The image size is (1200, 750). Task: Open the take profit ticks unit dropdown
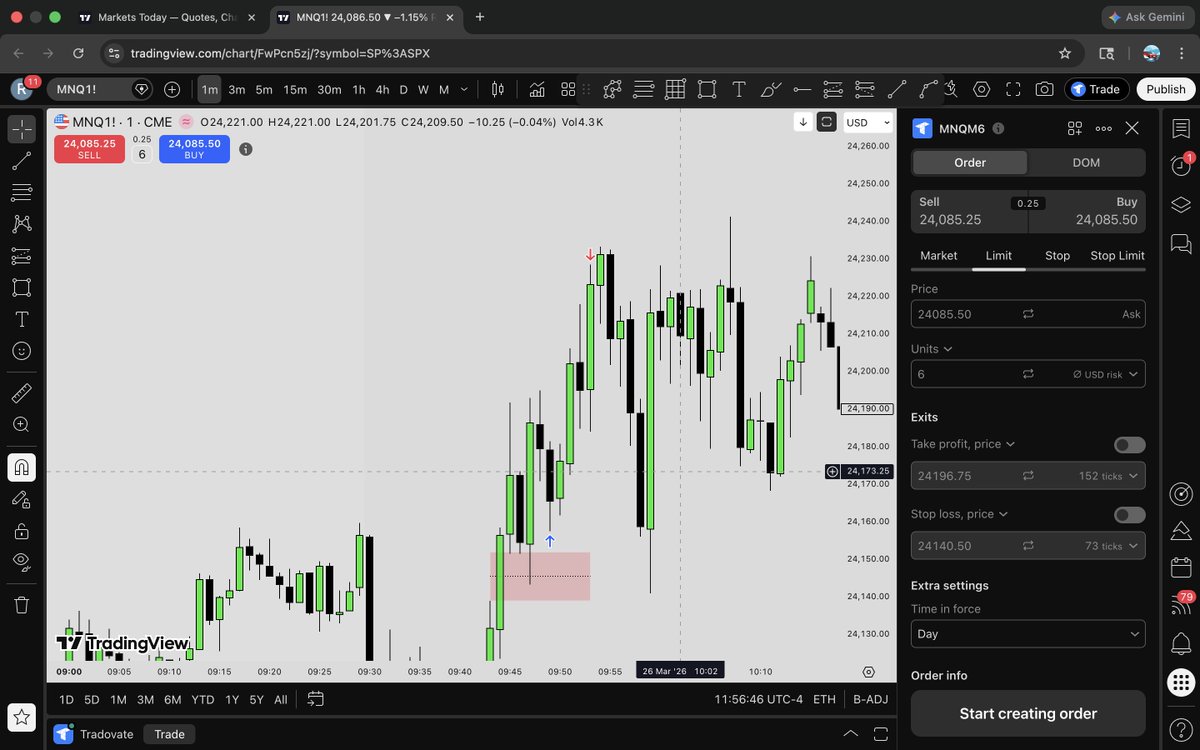[1108, 476]
